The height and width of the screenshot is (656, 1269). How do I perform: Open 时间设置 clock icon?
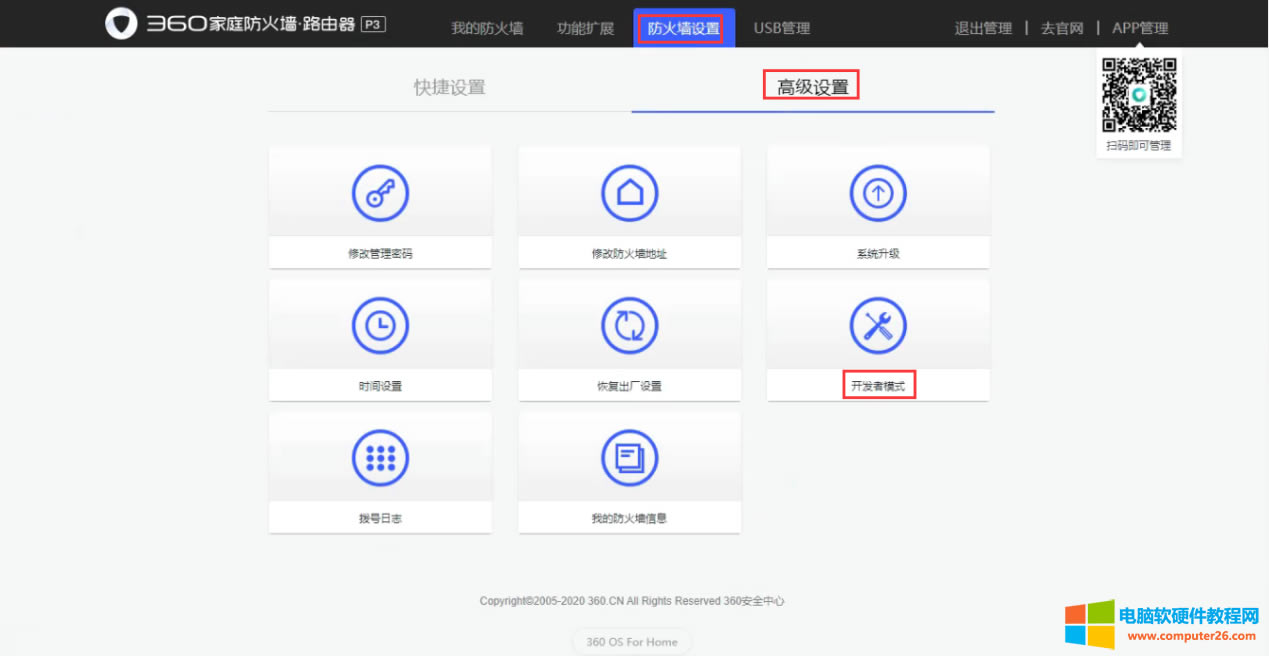(x=380, y=325)
